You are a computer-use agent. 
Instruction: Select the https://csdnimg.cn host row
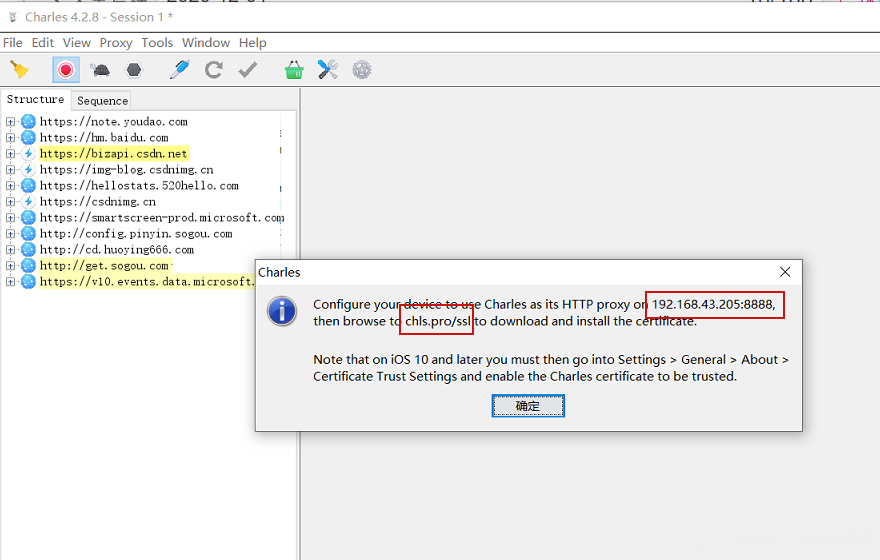(x=98, y=201)
